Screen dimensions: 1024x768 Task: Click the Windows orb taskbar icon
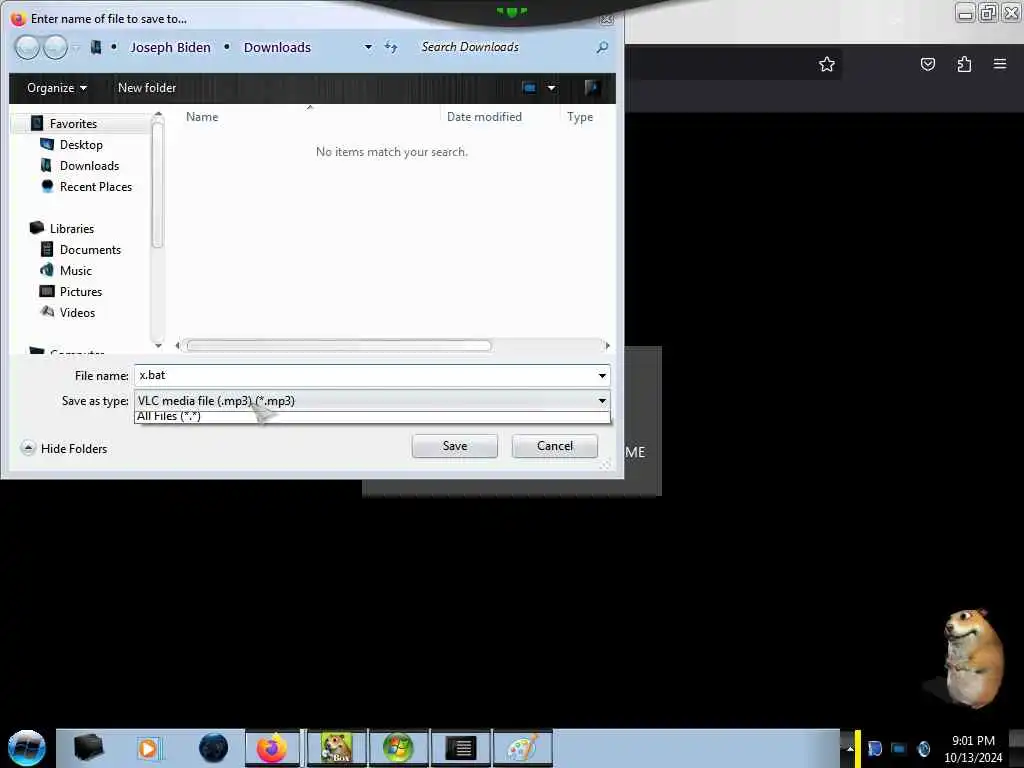398,748
